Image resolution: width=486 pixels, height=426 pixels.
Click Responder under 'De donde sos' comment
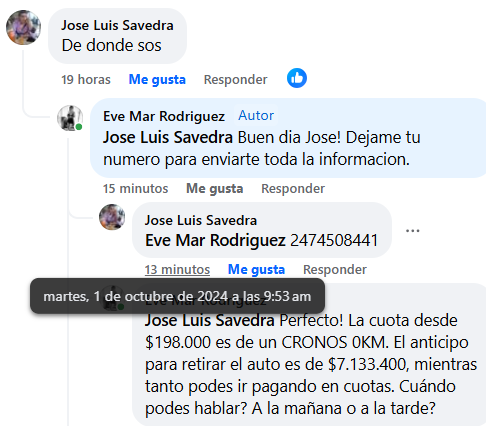pyautogui.click(x=235, y=80)
